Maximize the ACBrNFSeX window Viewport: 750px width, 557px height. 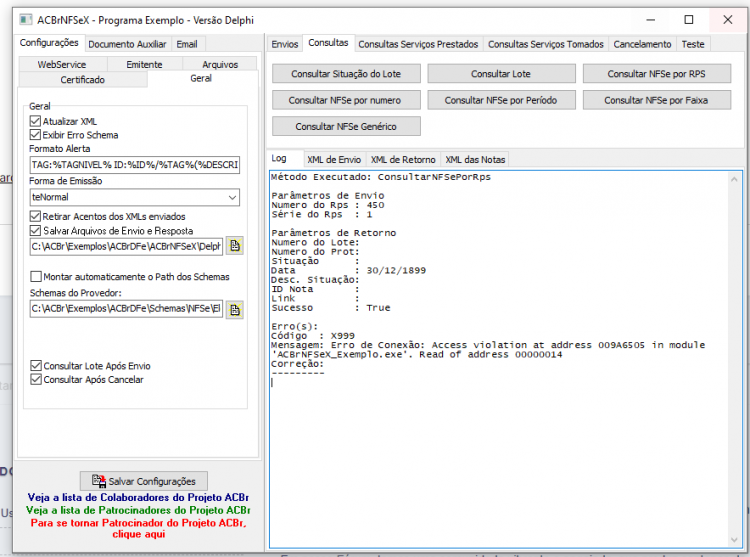tap(689, 20)
